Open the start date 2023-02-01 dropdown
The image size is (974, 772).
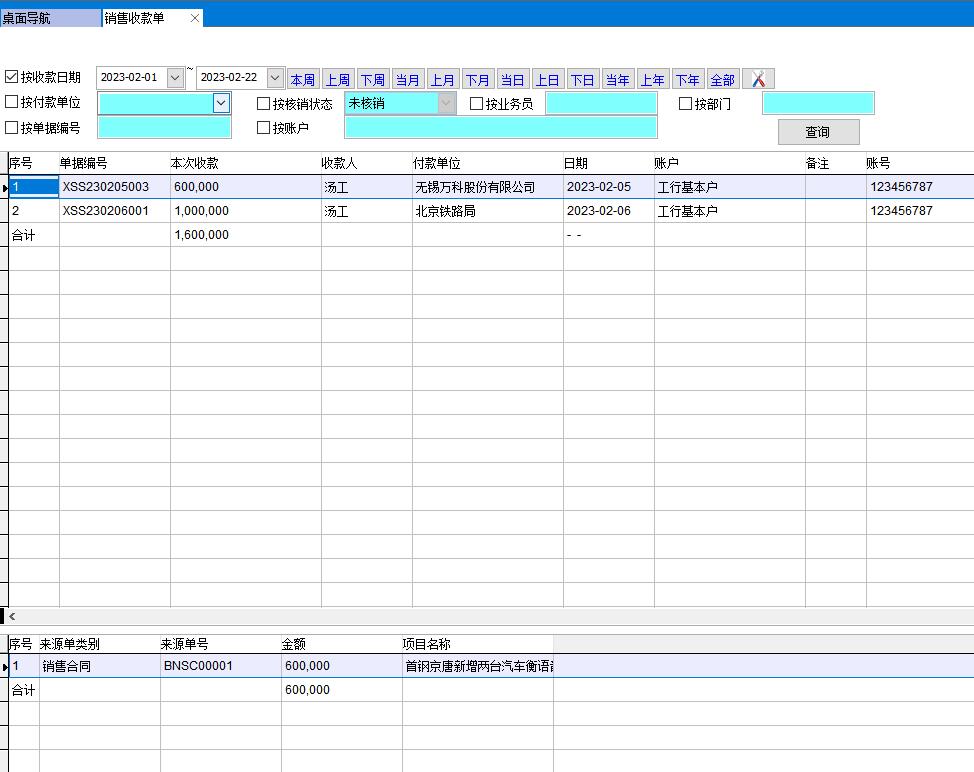click(x=175, y=77)
